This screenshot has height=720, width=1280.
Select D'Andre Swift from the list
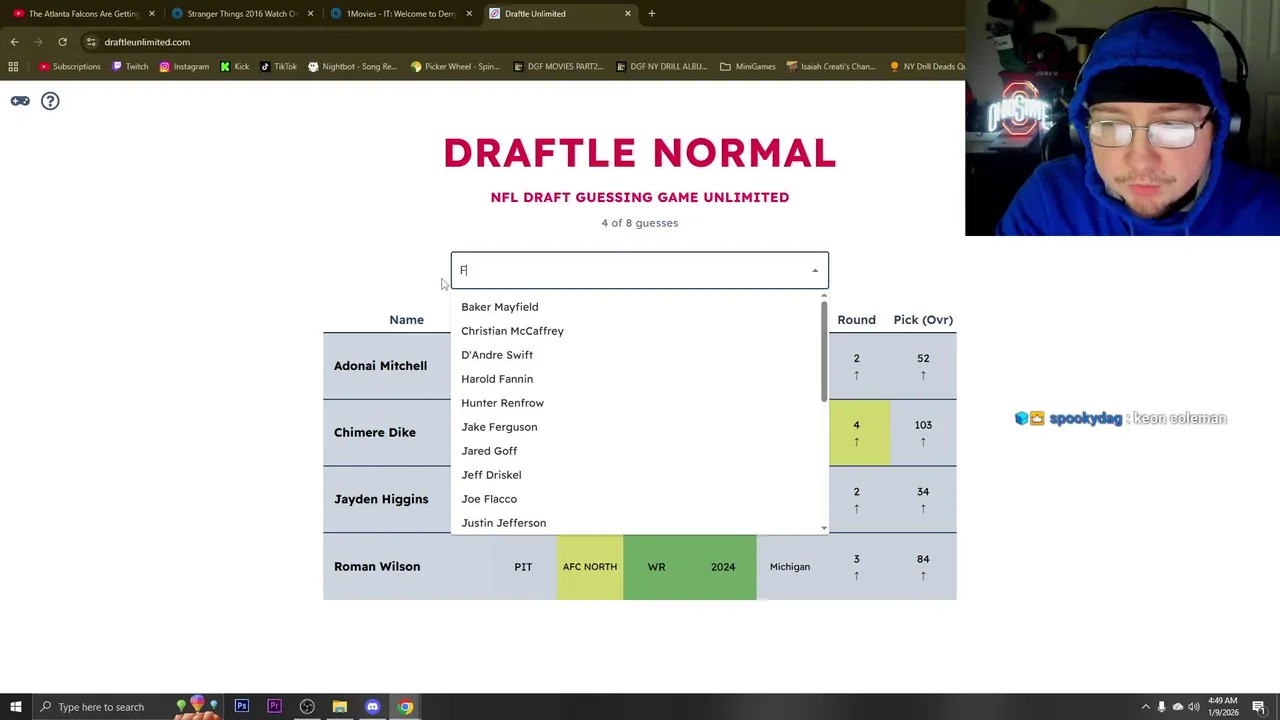coord(639,355)
